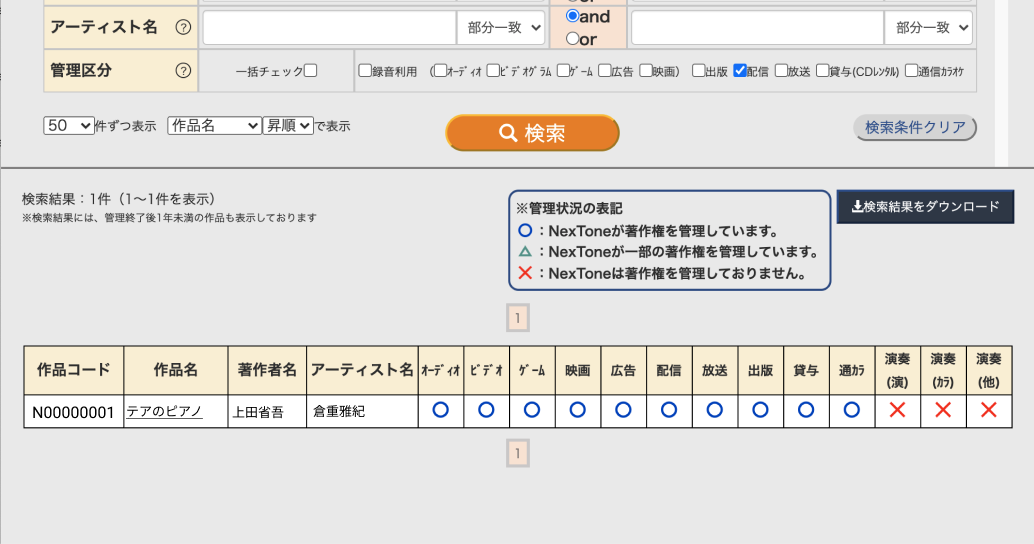This screenshot has width=1034, height=544.
Task: Click the left アーティスト名 text field
Action: coord(329,28)
